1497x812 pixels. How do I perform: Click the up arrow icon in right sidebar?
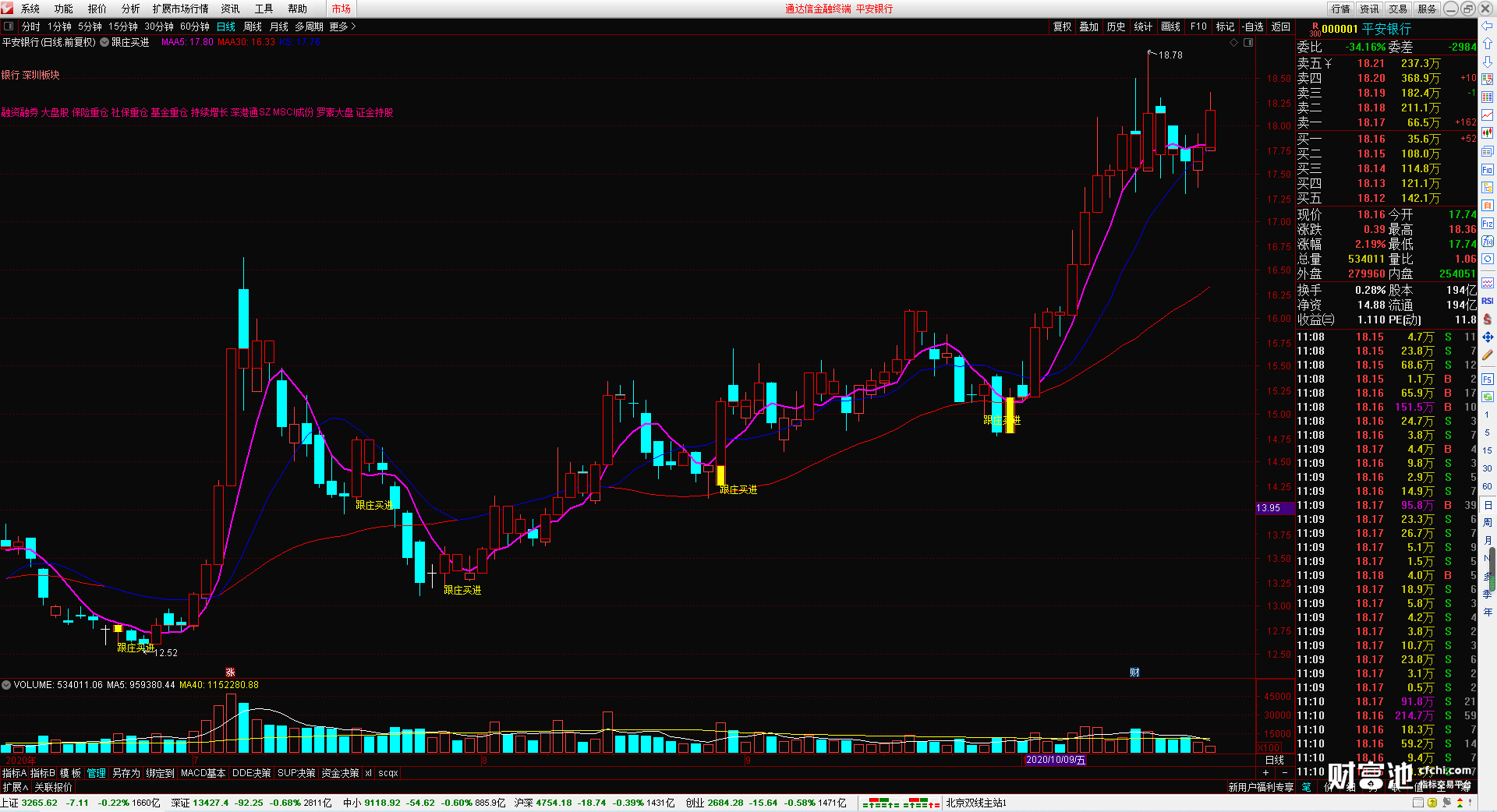pyautogui.click(x=1488, y=44)
